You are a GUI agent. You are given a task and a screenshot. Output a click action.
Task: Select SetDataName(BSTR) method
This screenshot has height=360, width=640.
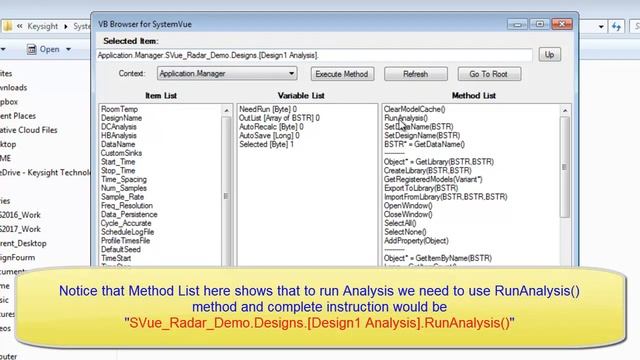(418, 127)
